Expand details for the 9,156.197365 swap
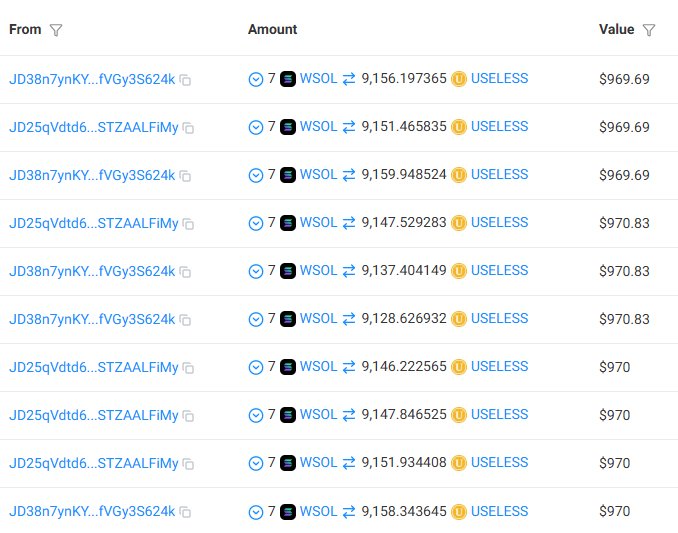678x533 pixels. (256, 80)
